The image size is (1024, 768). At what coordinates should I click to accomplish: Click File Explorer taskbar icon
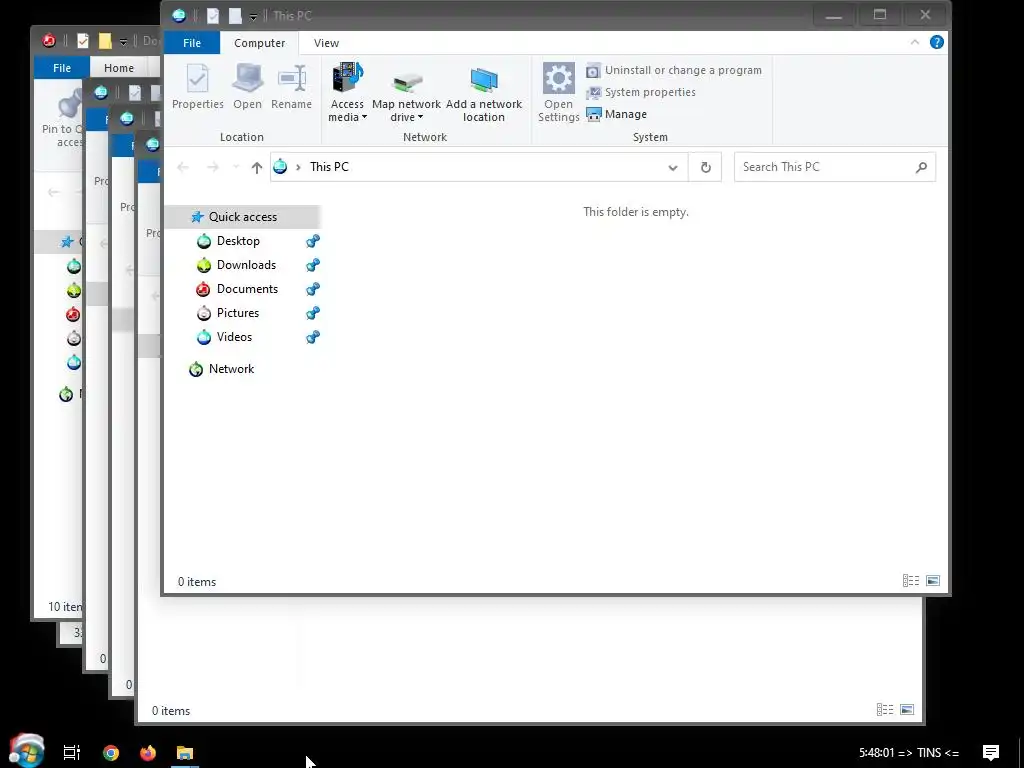185,753
